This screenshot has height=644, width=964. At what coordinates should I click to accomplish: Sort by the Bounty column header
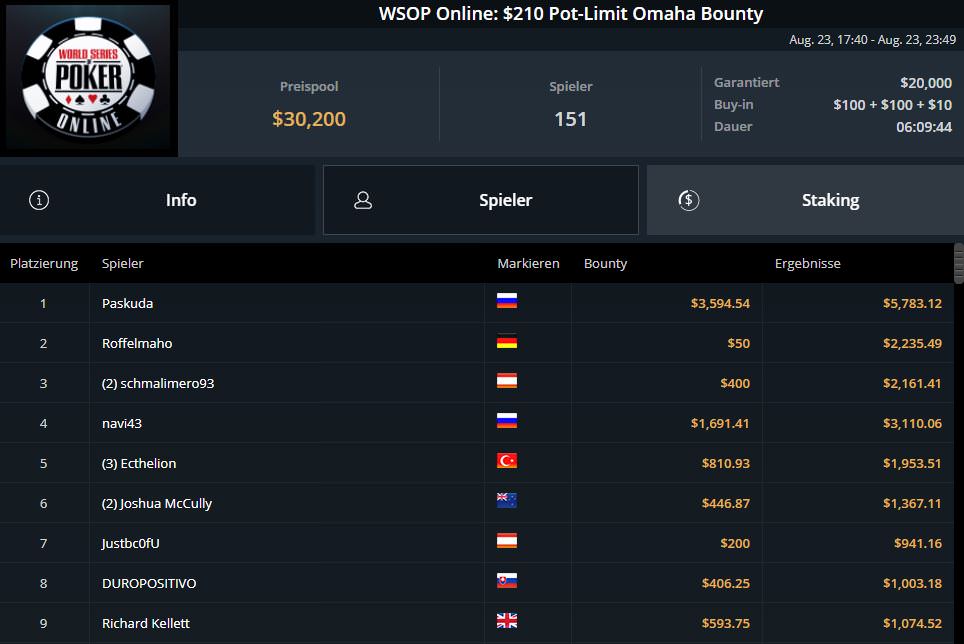[x=605, y=264]
